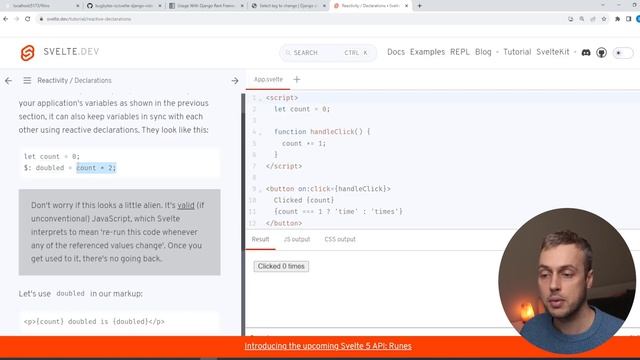640x360 pixels.
Task: Open the Docs page
Action: pos(396,52)
